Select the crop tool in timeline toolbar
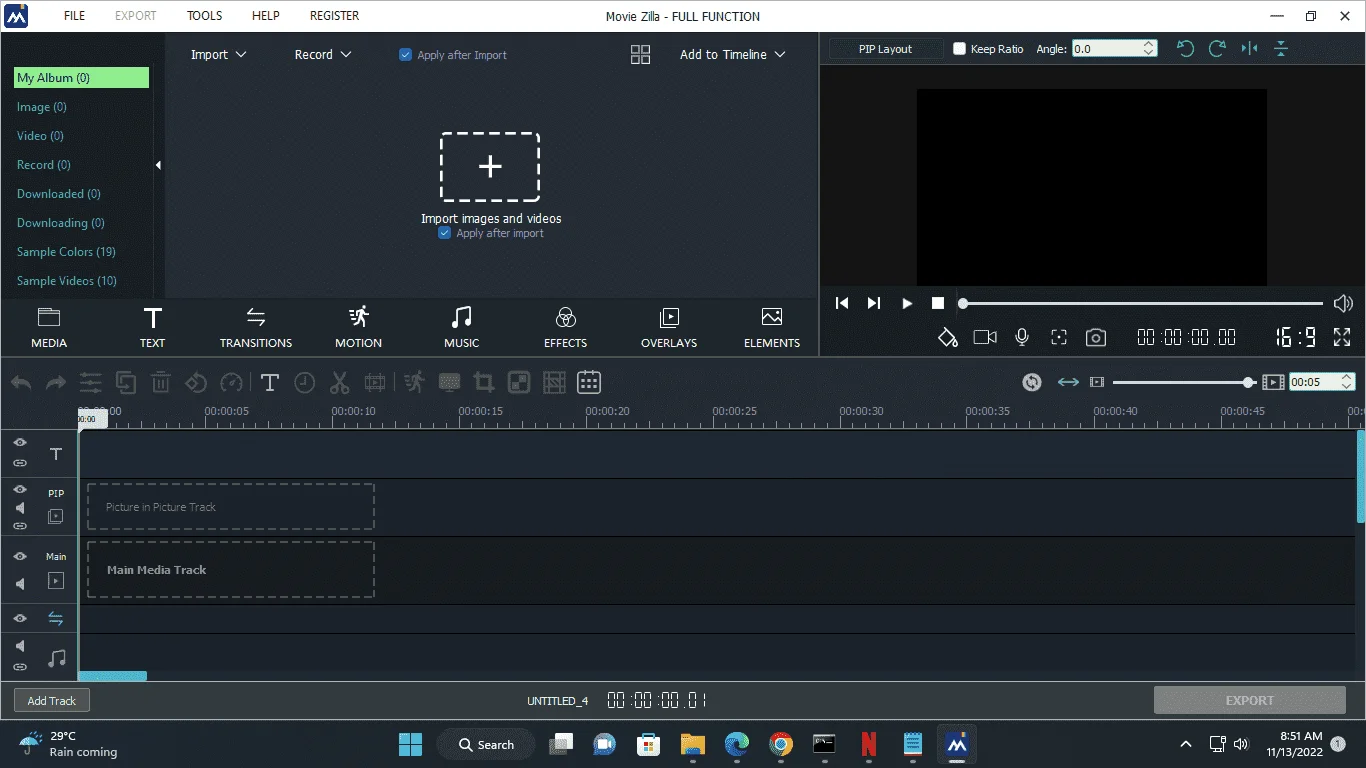 coord(484,382)
